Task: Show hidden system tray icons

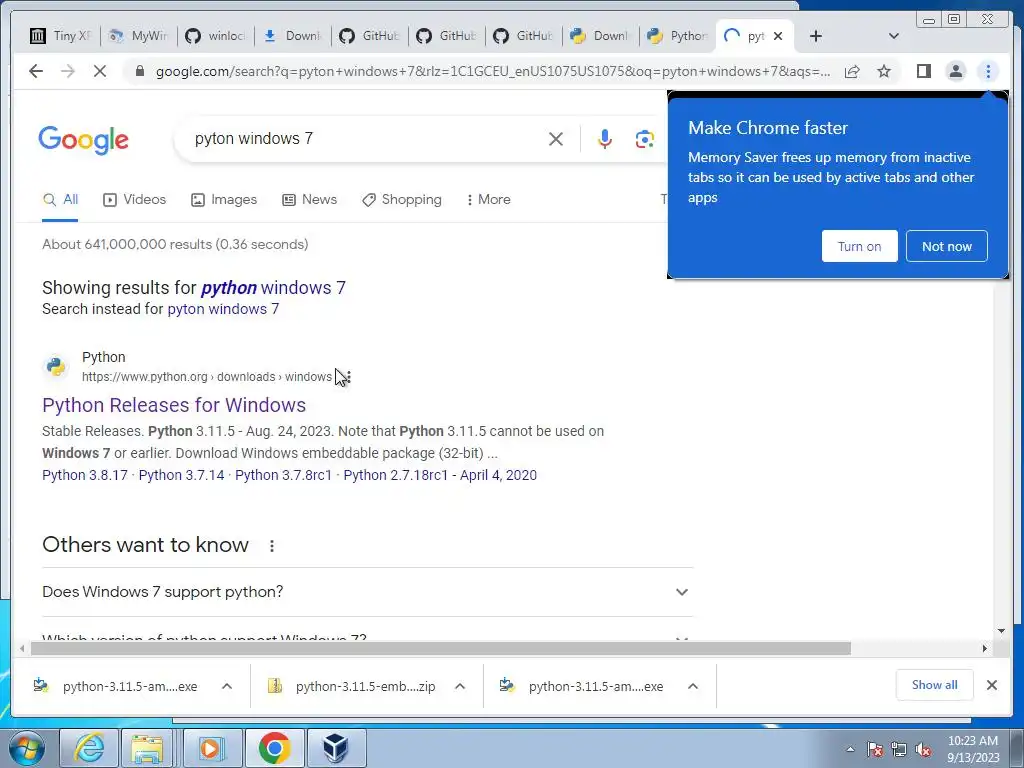Action: (x=850, y=750)
